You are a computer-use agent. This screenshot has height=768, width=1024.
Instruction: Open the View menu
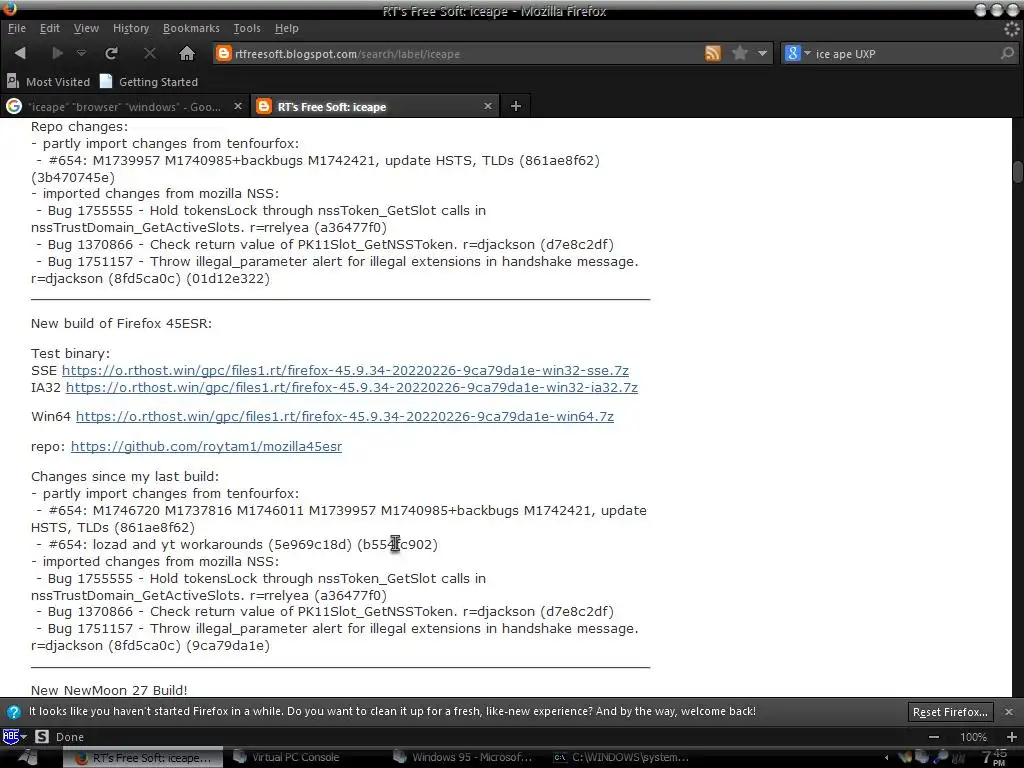pyautogui.click(x=86, y=28)
